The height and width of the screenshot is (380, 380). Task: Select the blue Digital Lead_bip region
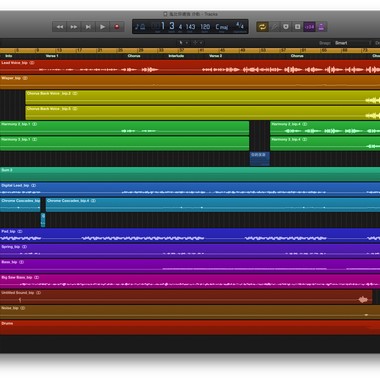click(x=190, y=190)
